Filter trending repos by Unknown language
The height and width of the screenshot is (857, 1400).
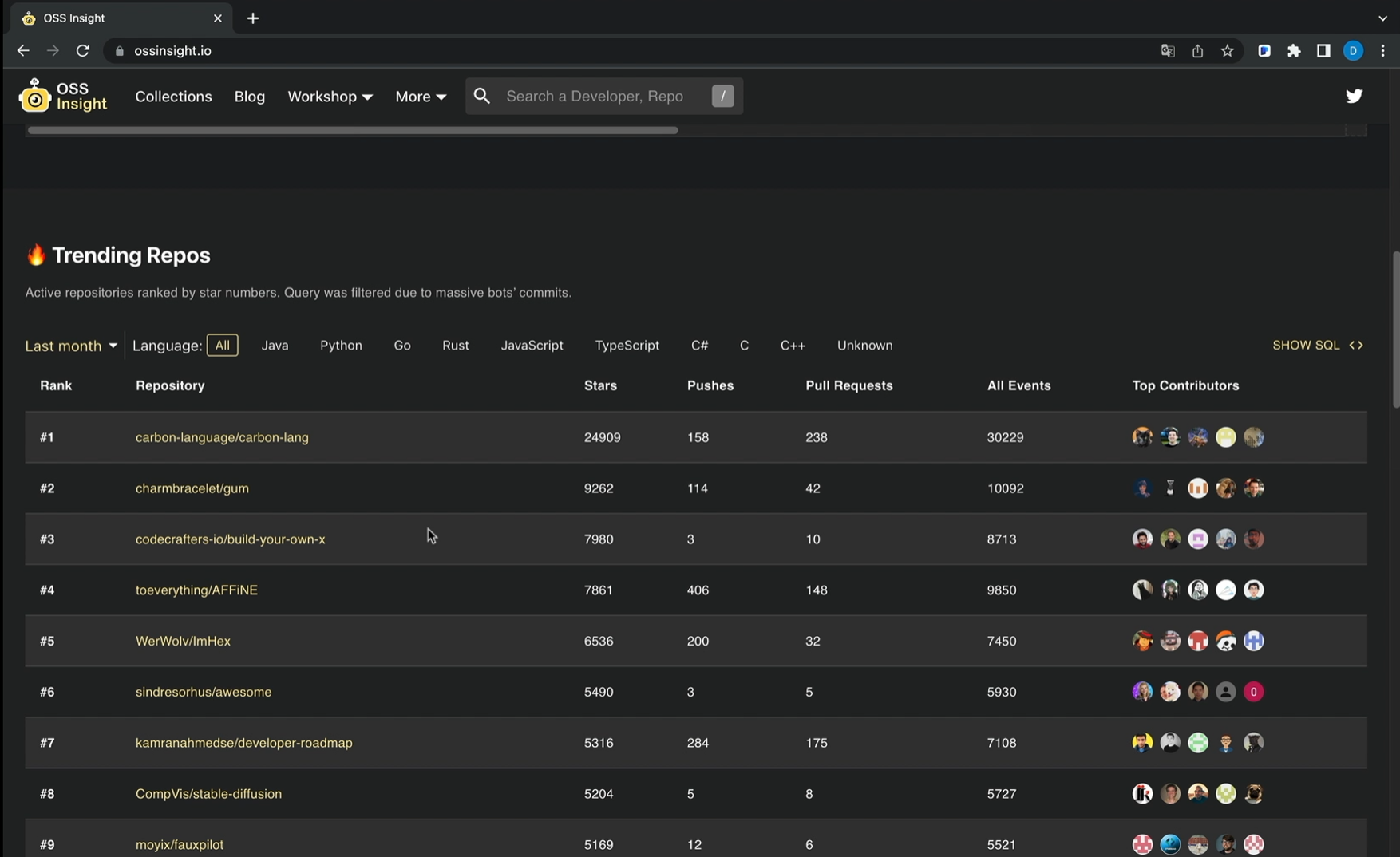coord(864,346)
